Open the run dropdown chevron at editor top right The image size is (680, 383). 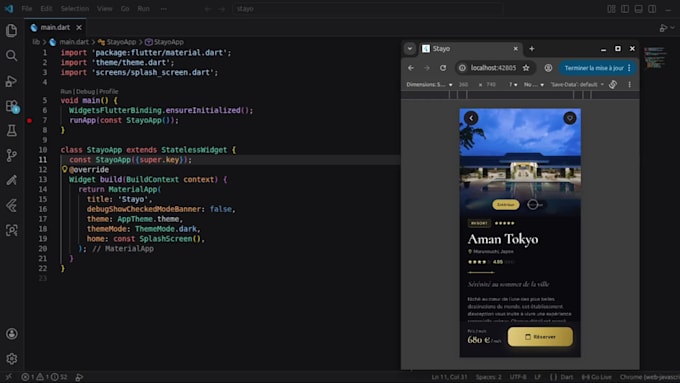coord(673,28)
